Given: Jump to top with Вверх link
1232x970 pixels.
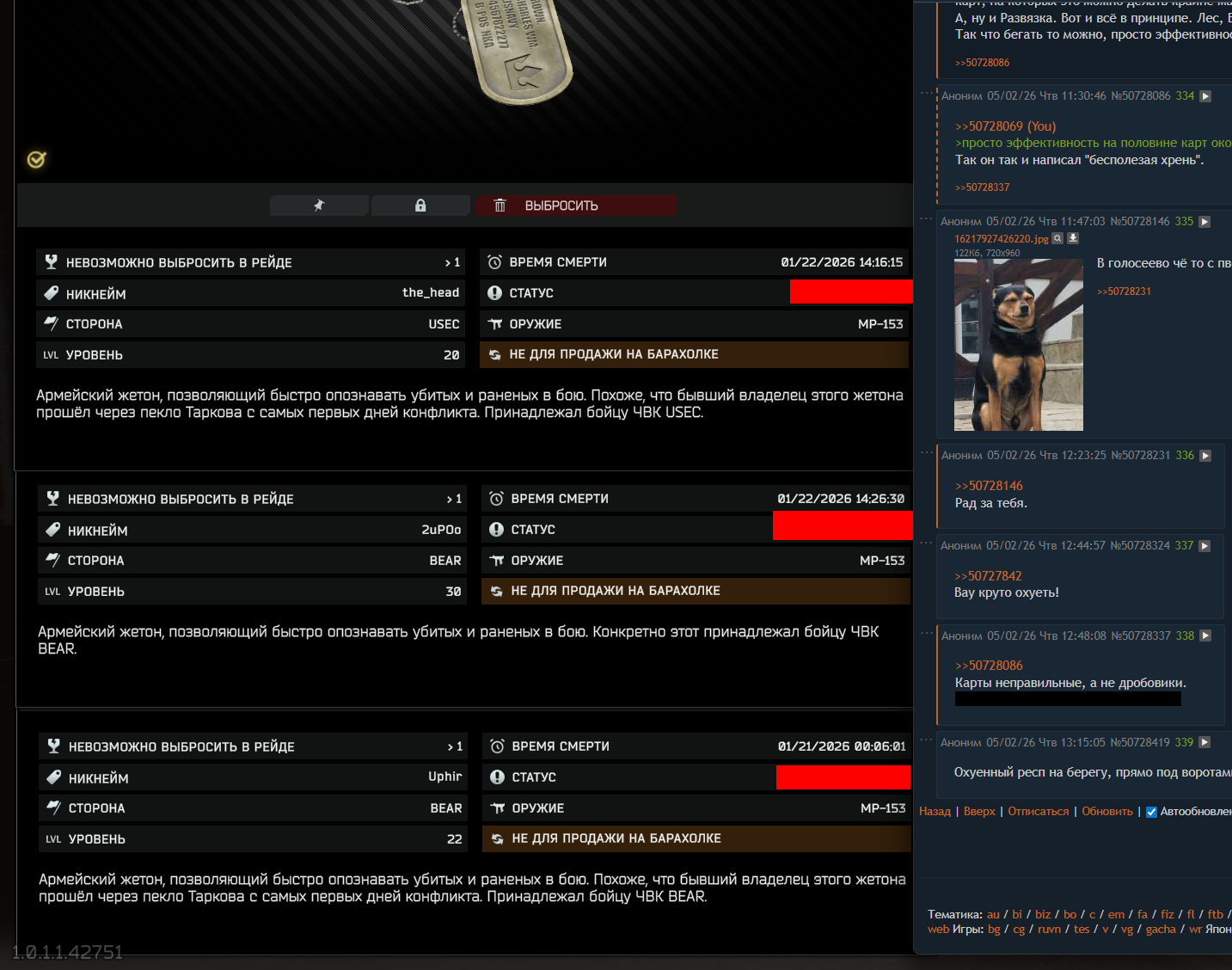Looking at the screenshot, I should pos(979,812).
